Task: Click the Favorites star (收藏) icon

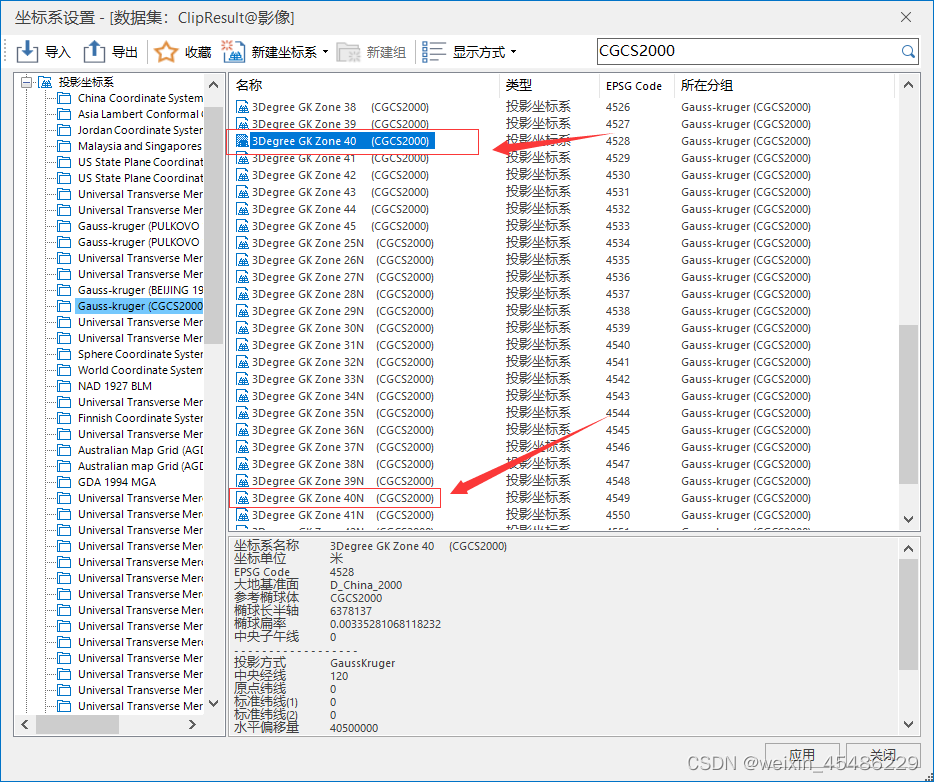Action: [166, 52]
